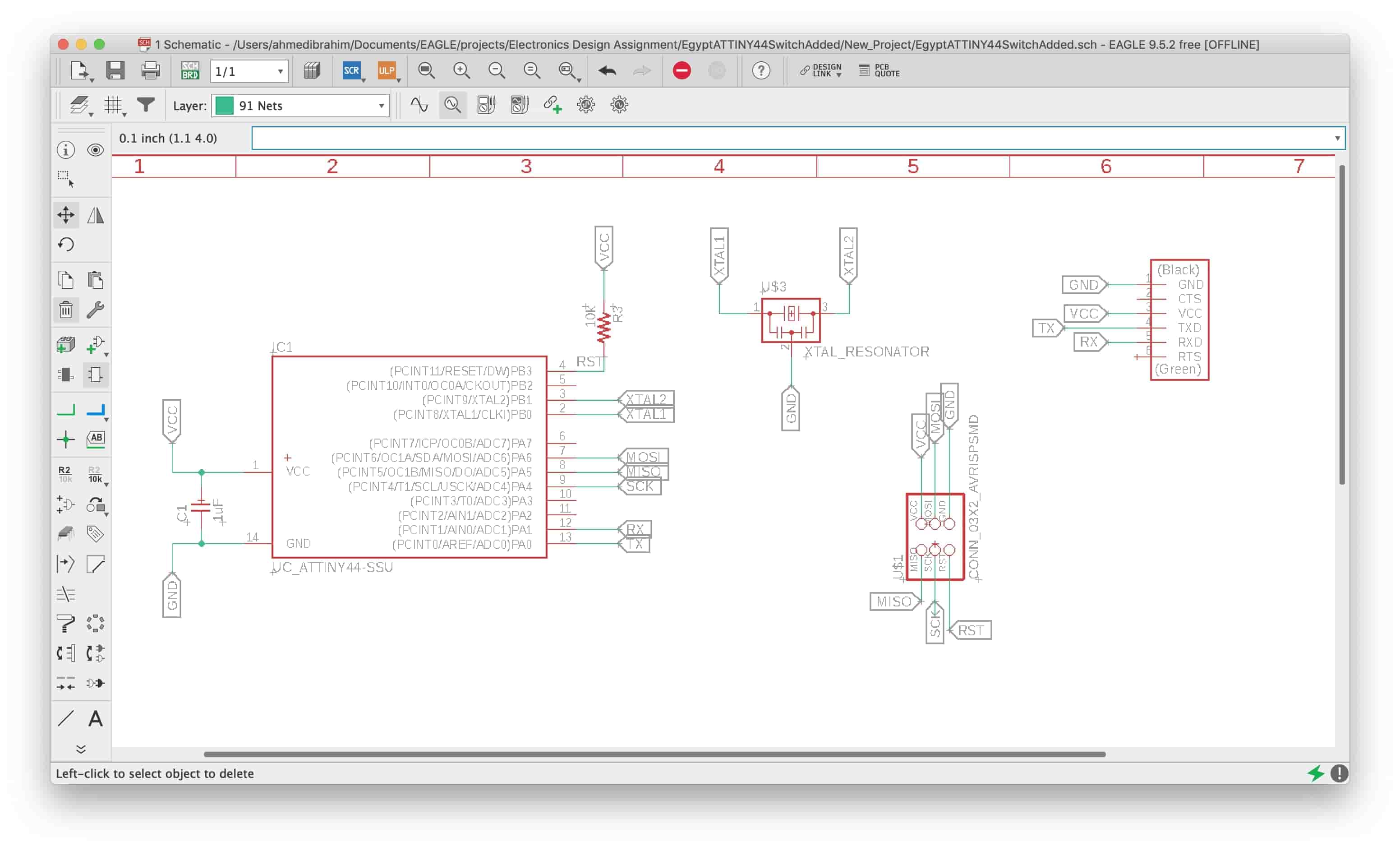
Task: Run the ERC multimeter check icon
Action: point(486,105)
